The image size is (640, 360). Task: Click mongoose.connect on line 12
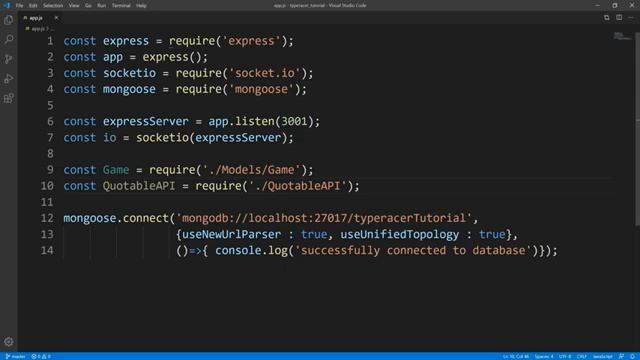[x=116, y=218]
